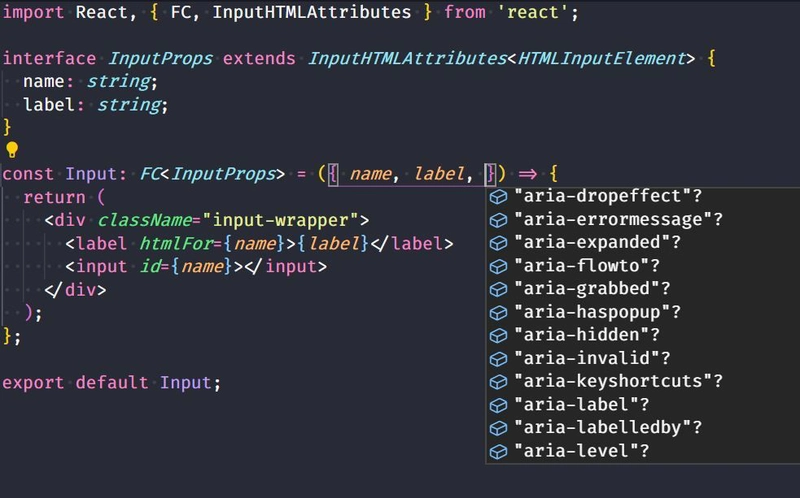Click the cube icon beside "aria-expanded"
The width and height of the screenshot is (800, 498).
[x=498, y=242]
